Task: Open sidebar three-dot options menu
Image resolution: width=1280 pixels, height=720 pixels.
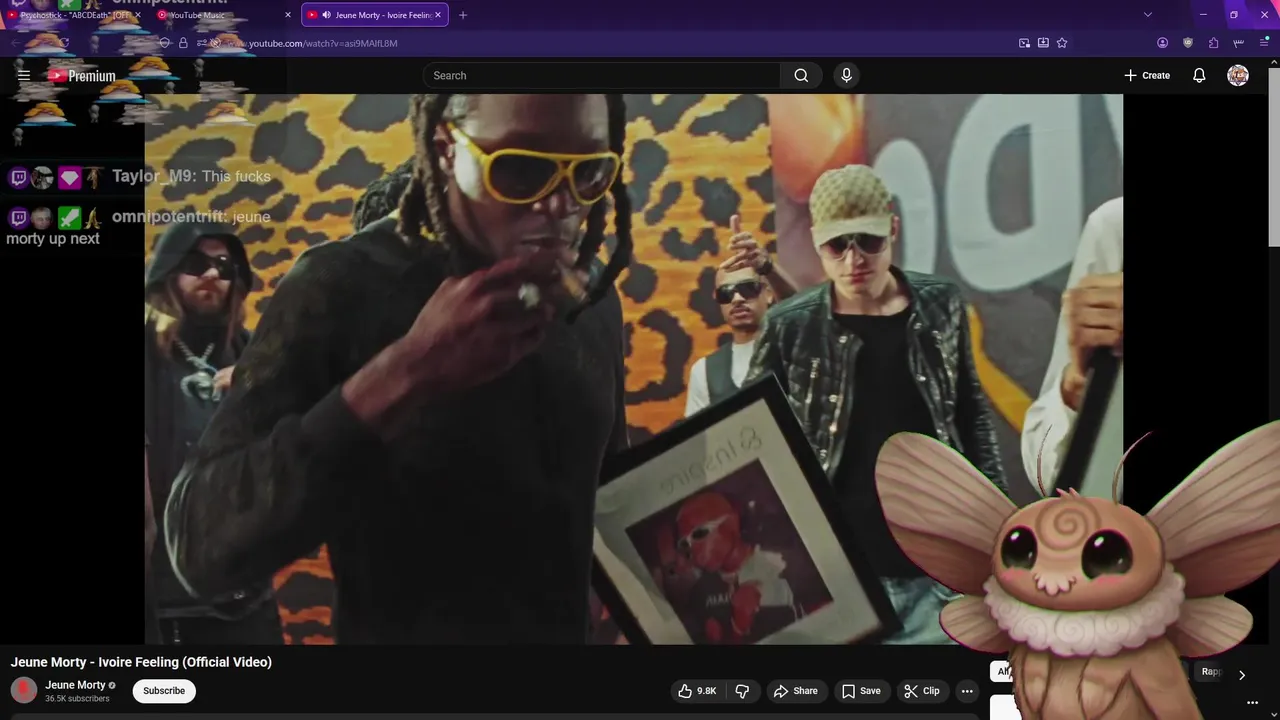Action: [x=1252, y=703]
